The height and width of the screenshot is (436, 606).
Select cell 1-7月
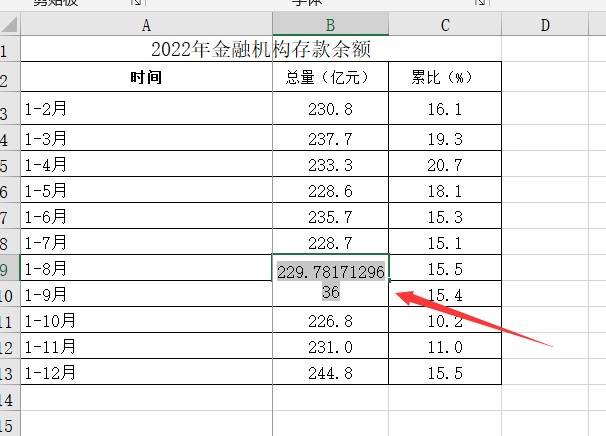[146, 242]
